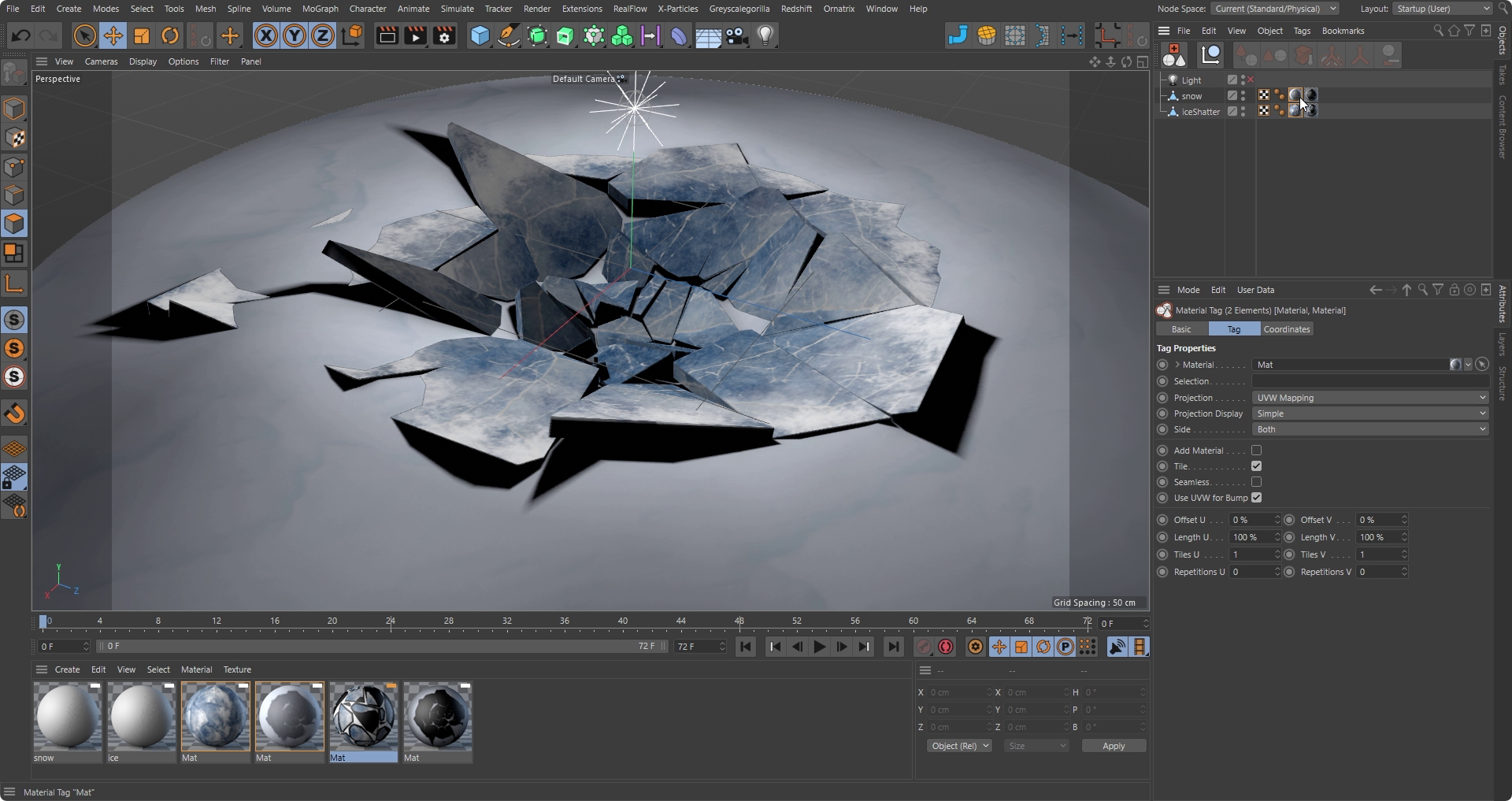Select the Move tool in top toolbar
This screenshot has height=801, width=1512.
pos(113,36)
